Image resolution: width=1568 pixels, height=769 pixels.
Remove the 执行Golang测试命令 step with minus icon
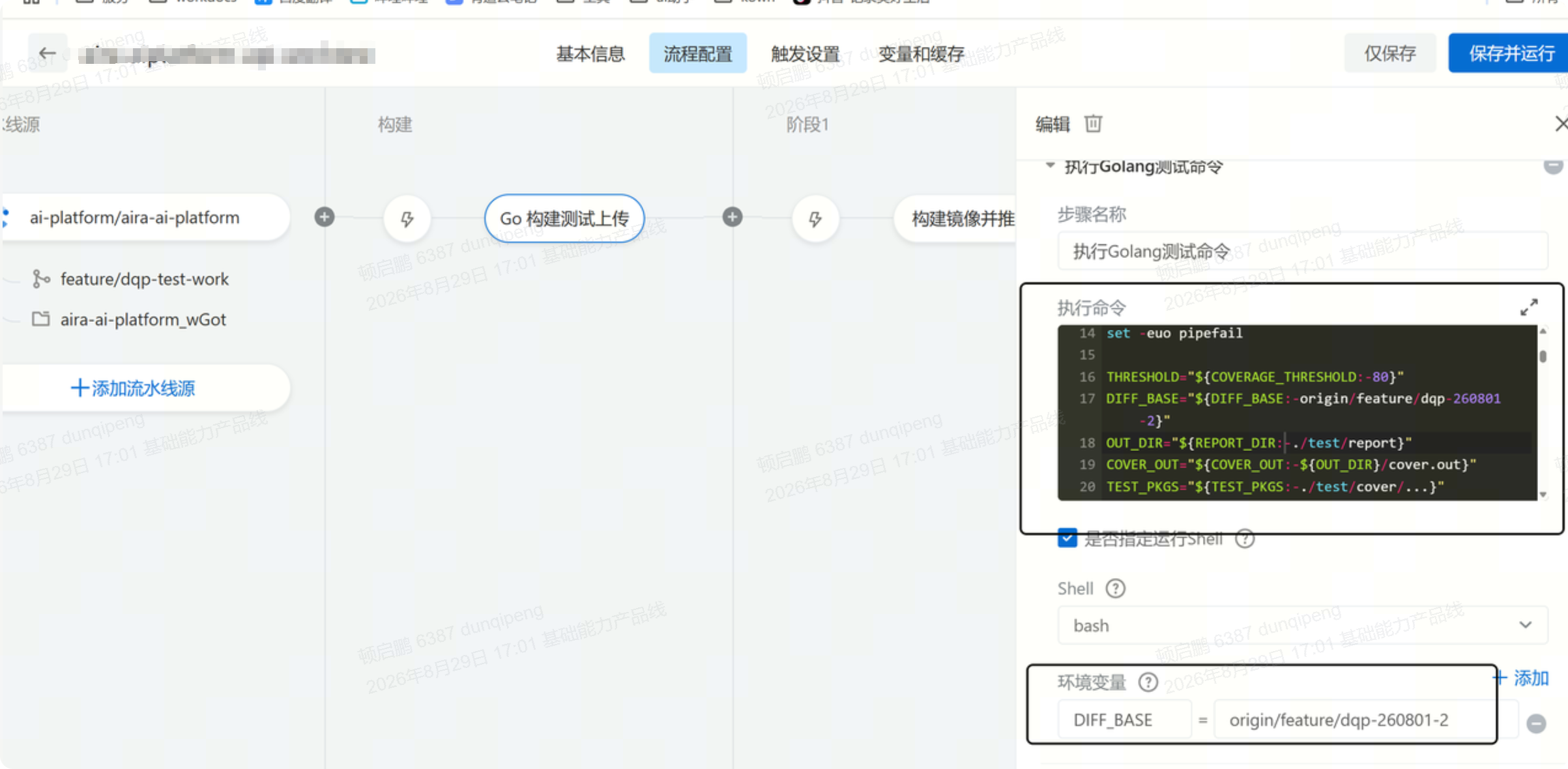tap(1553, 166)
